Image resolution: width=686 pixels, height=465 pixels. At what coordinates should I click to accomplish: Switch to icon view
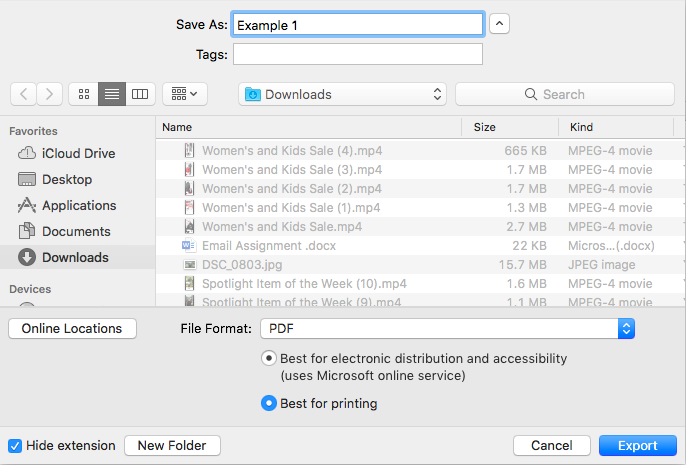(84, 94)
